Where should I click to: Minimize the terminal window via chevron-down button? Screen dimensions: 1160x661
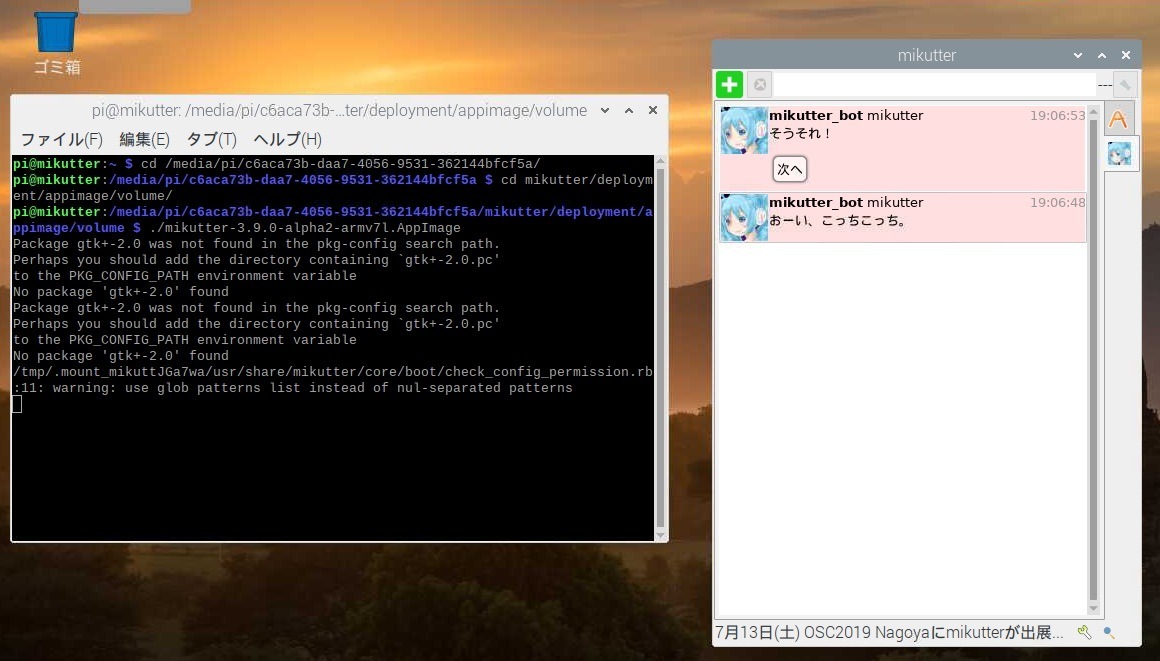(604, 110)
